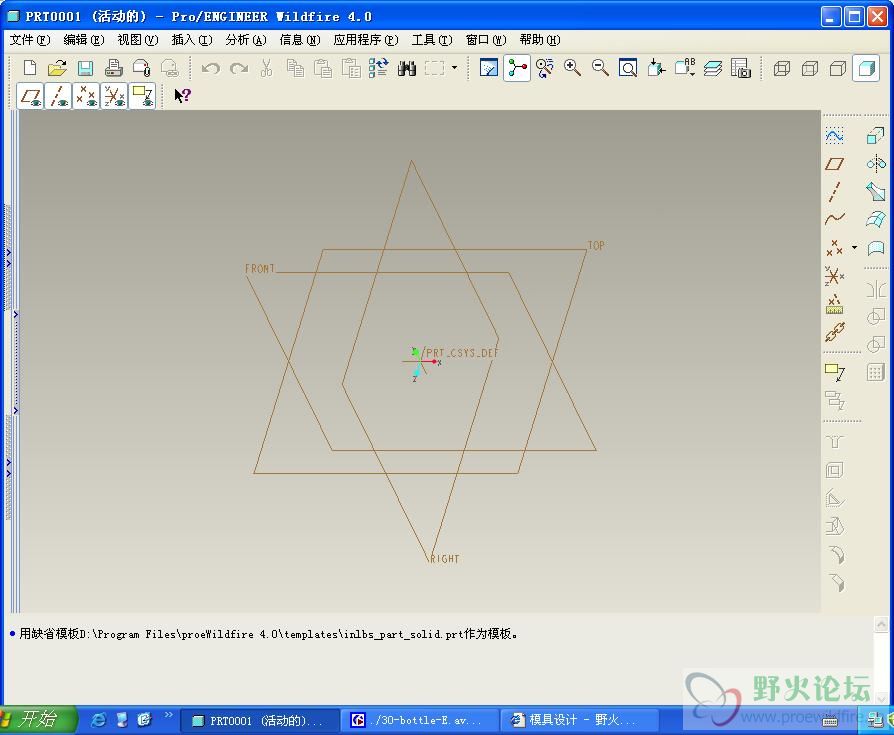894x735 pixels.
Task: Select the FRONT datum plane label
Action: pyautogui.click(x=259, y=269)
